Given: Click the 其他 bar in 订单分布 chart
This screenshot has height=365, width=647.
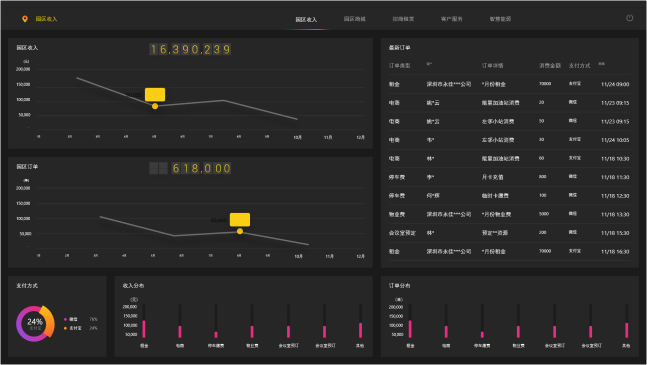Looking at the screenshot, I should [626, 330].
